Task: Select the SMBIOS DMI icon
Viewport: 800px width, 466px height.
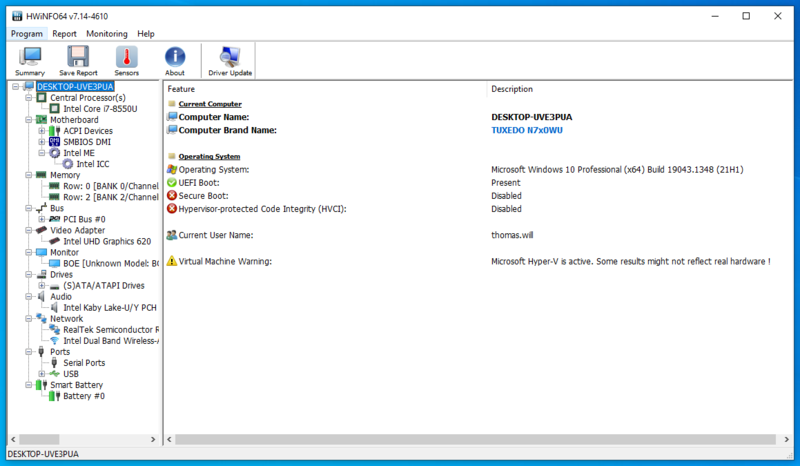Action: click(x=55, y=142)
